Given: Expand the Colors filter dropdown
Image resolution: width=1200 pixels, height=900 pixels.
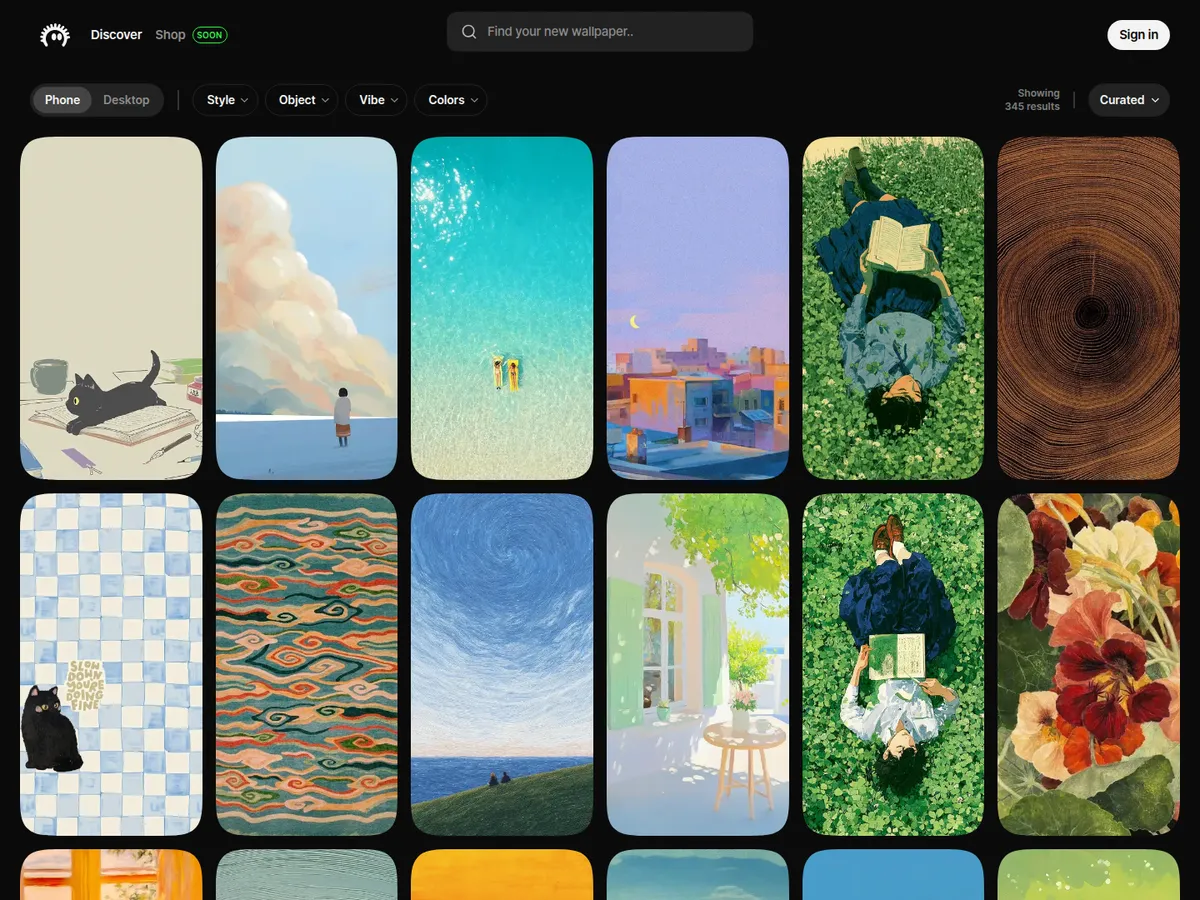Looking at the screenshot, I should click(x=451, y=100).
